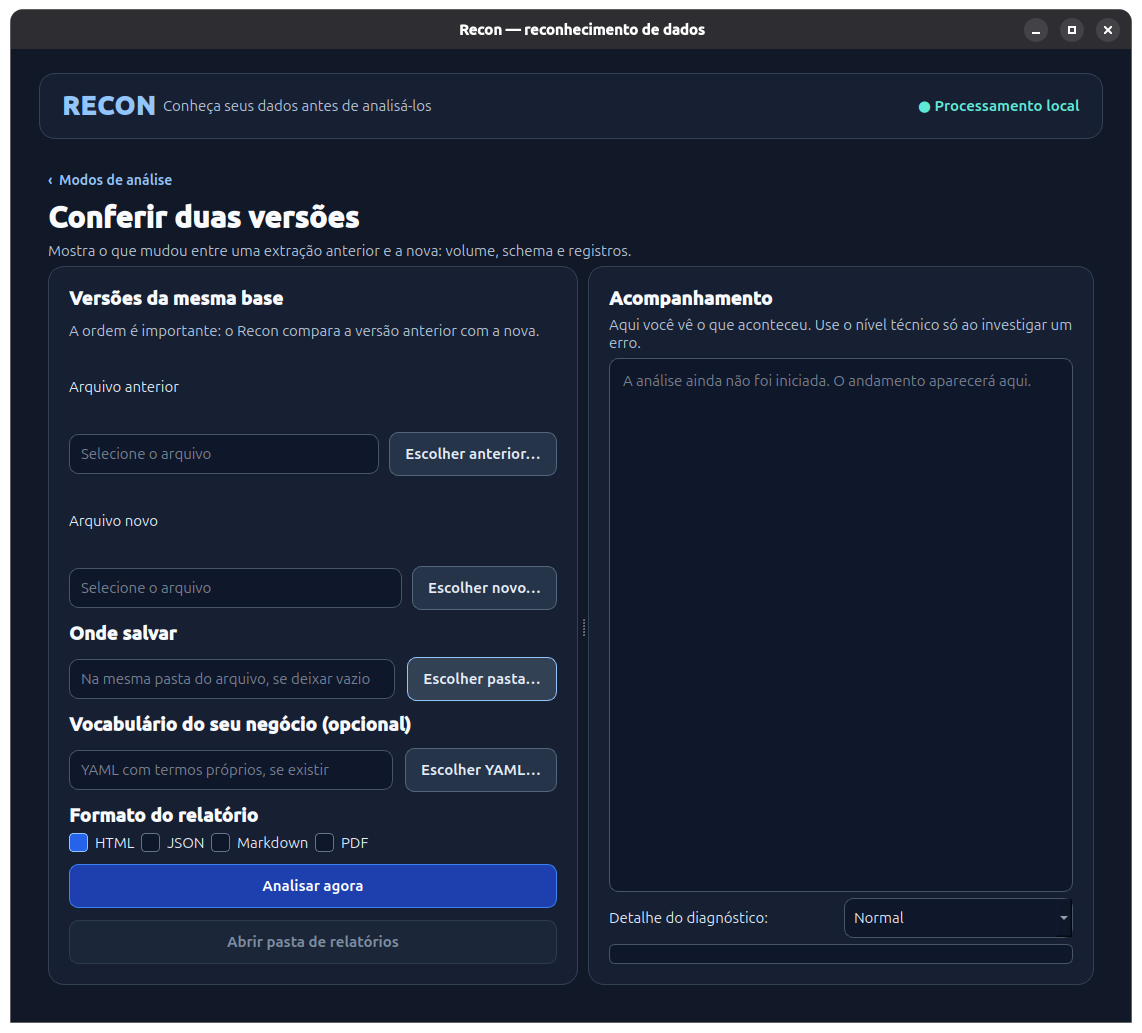Image resolution: width=1142 pixels, height=1033 pixels.
Task: Click the Conheça seus dados tagline
Action: pos(297,106)
